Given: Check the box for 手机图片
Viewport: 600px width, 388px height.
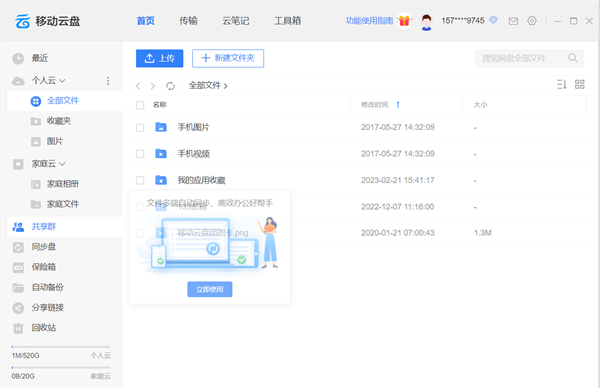Looking at the screenshot, I should click(140, 127).
